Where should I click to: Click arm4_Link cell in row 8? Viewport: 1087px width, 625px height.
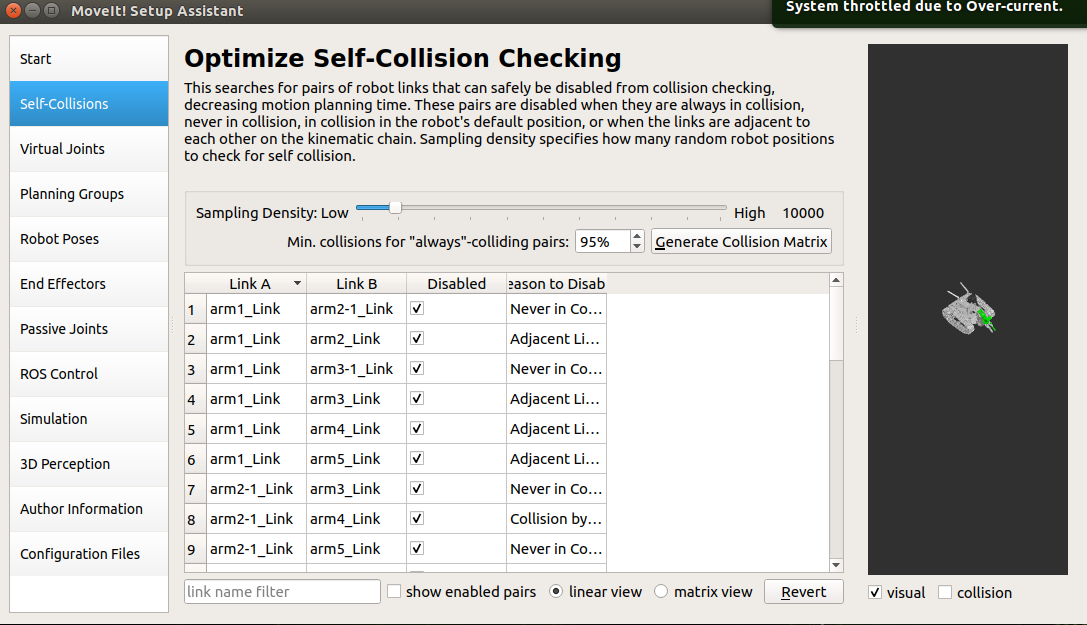click(356, 519)
